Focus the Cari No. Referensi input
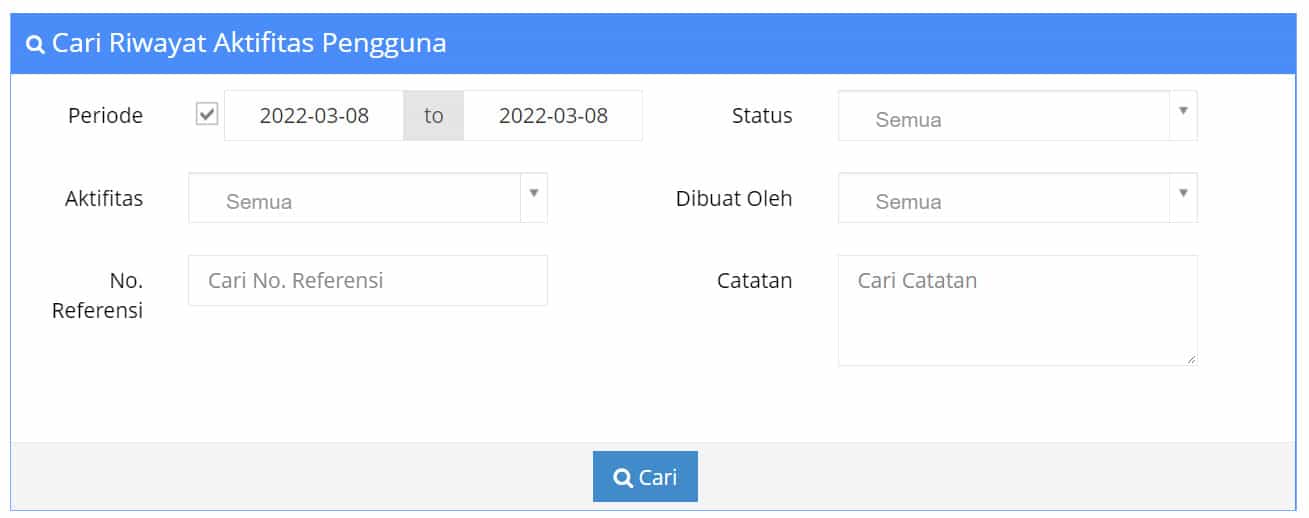1309x518 pixels. coord(367,281)
